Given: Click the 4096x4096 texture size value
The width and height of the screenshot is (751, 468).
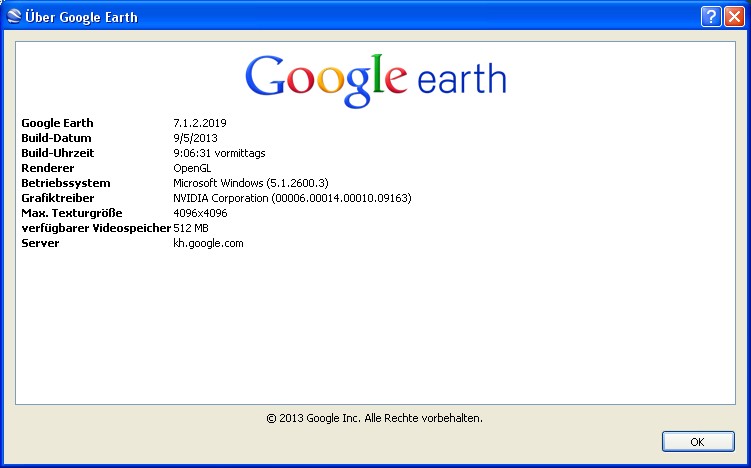Looking at the screenshot, I should tap(200, 213).
